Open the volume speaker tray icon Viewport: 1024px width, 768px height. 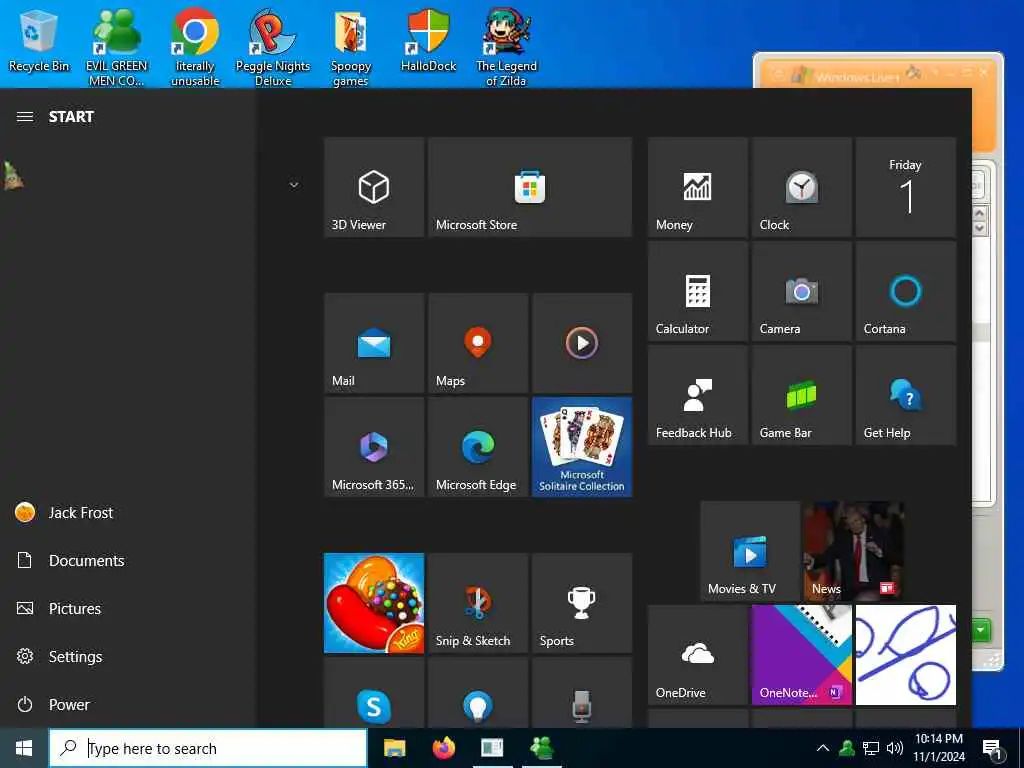[895, 748]
